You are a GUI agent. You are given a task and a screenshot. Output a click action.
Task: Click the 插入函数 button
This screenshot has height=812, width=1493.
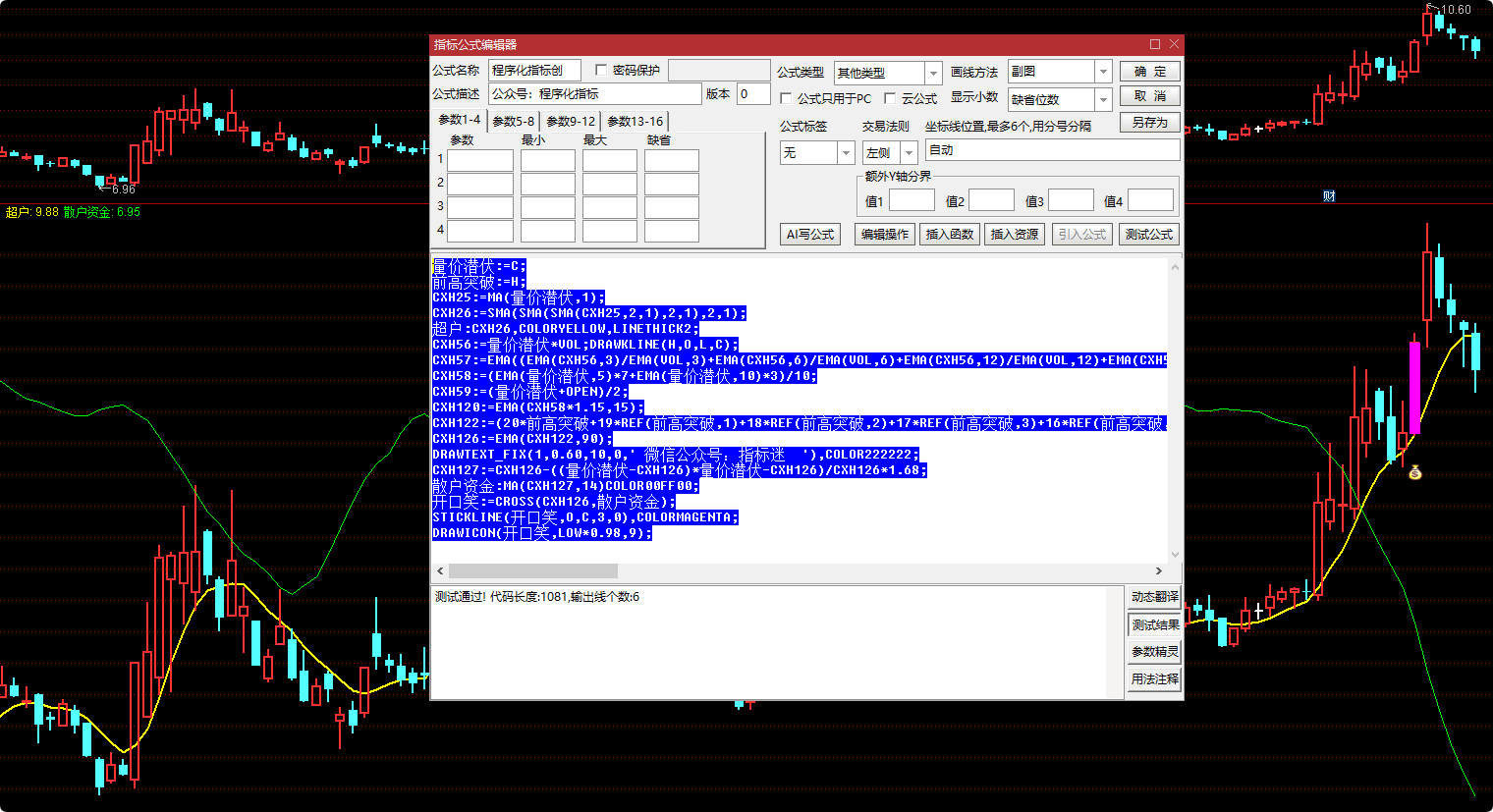(x=950, y=234)
